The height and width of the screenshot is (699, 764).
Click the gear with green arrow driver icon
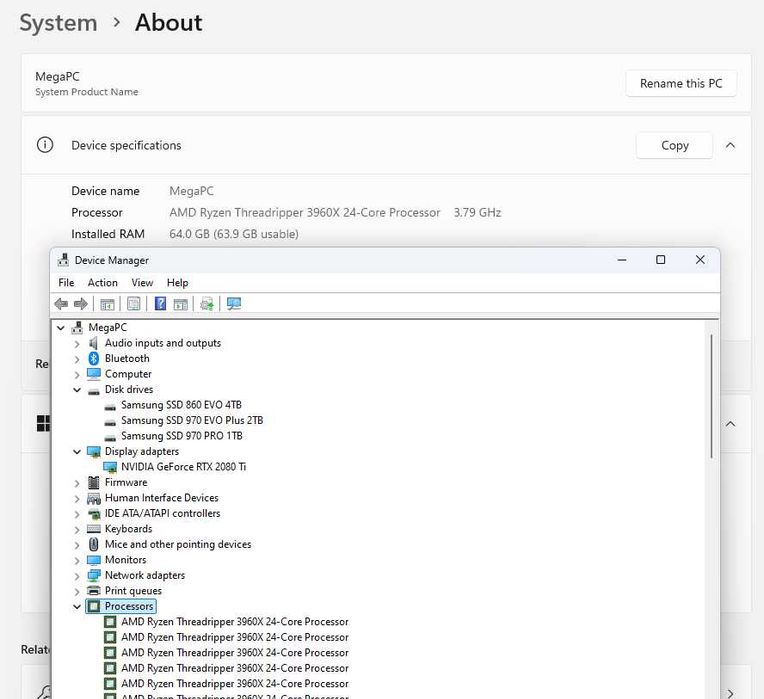coord(207,304)
